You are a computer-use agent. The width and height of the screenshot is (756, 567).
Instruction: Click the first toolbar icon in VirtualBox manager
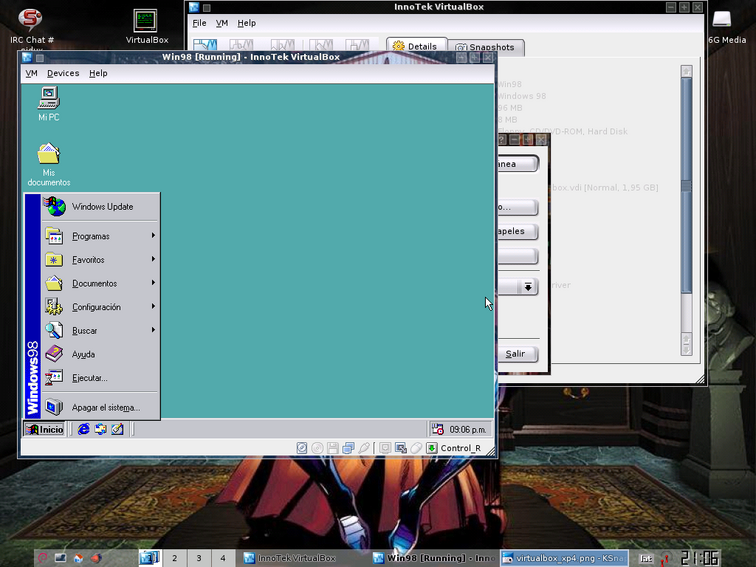click(205, 44)
